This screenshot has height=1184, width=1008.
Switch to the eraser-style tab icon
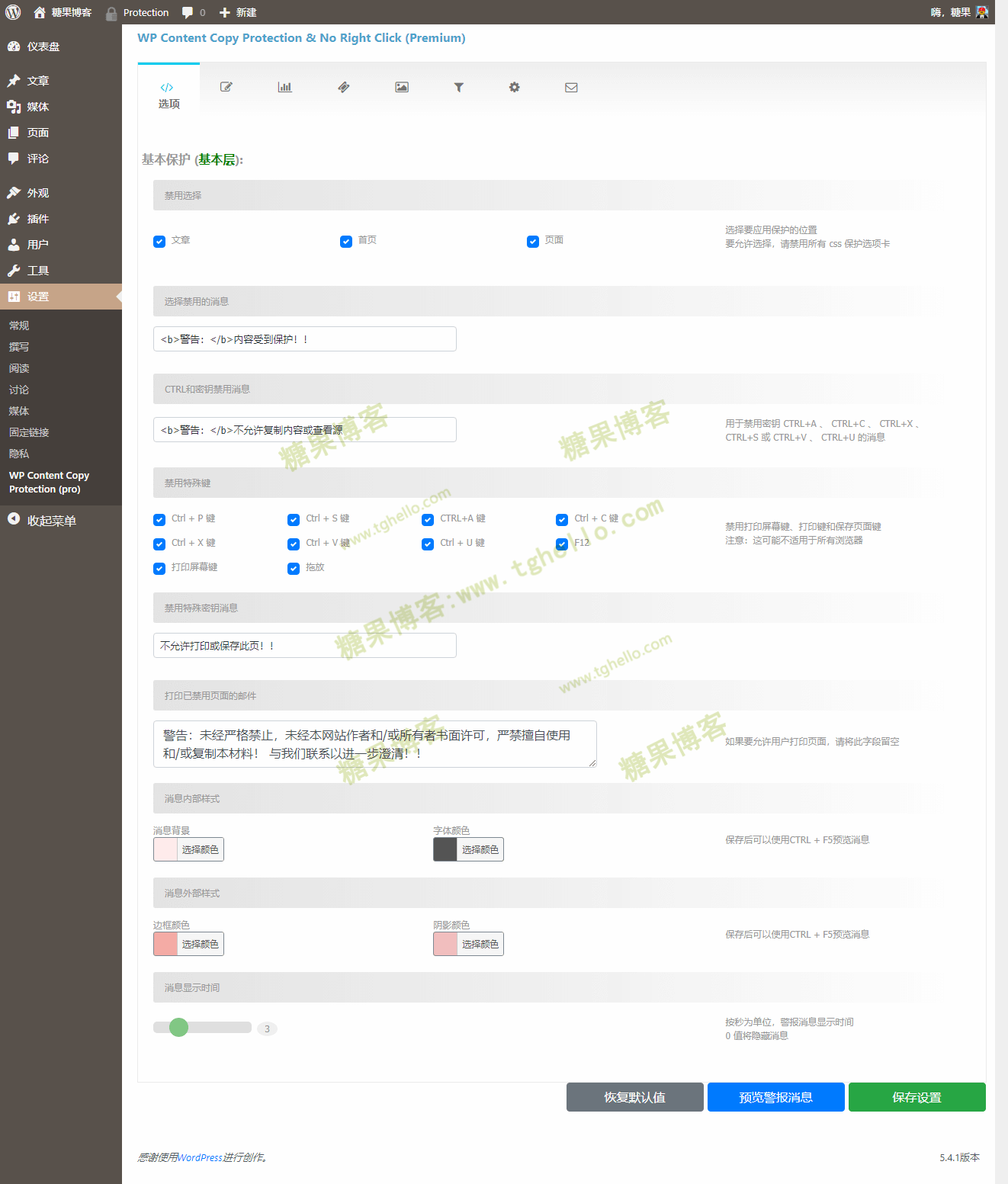click(344, 87)
